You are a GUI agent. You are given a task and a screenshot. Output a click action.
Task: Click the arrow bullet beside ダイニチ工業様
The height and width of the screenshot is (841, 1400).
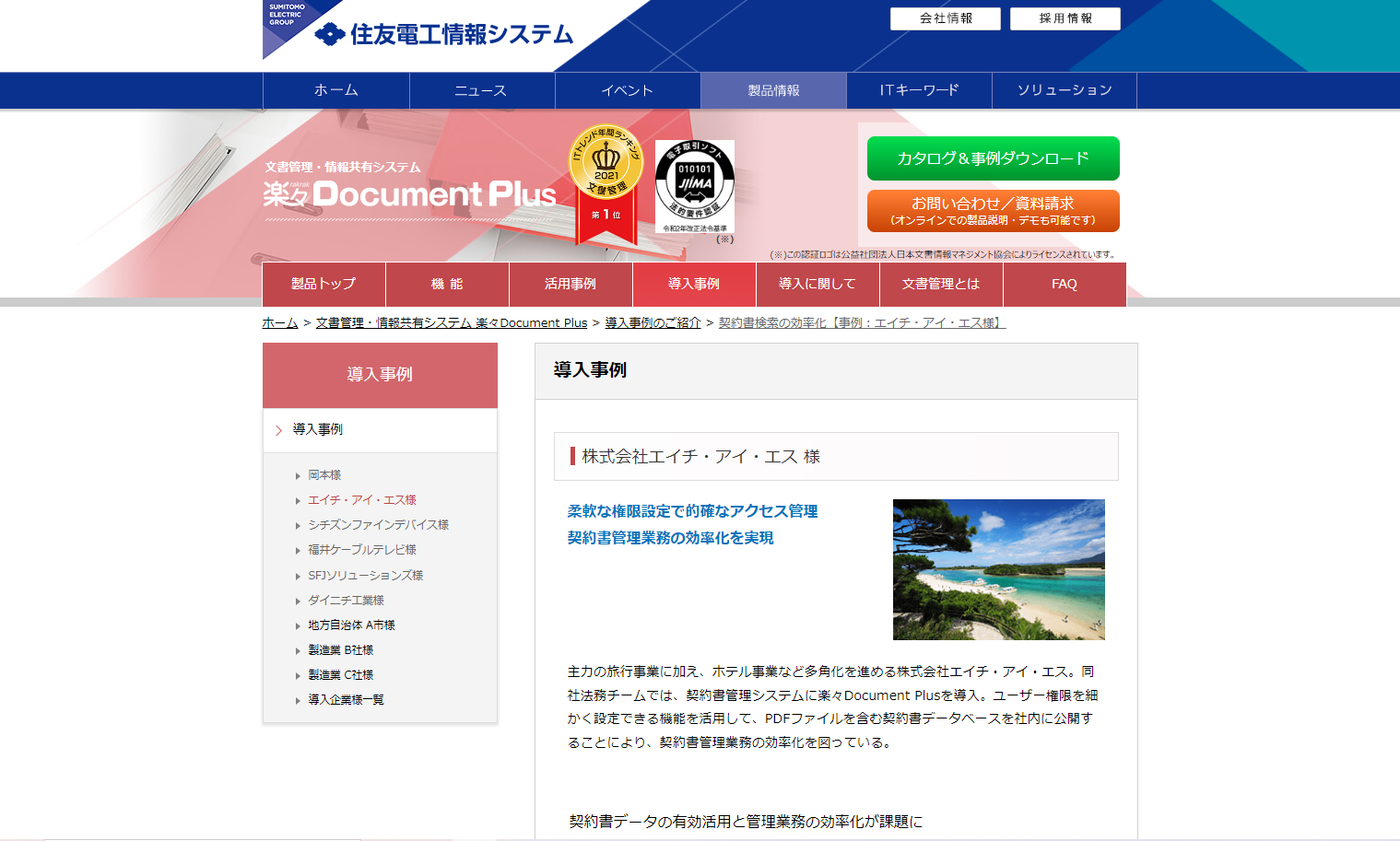click(x=298, y=602)
